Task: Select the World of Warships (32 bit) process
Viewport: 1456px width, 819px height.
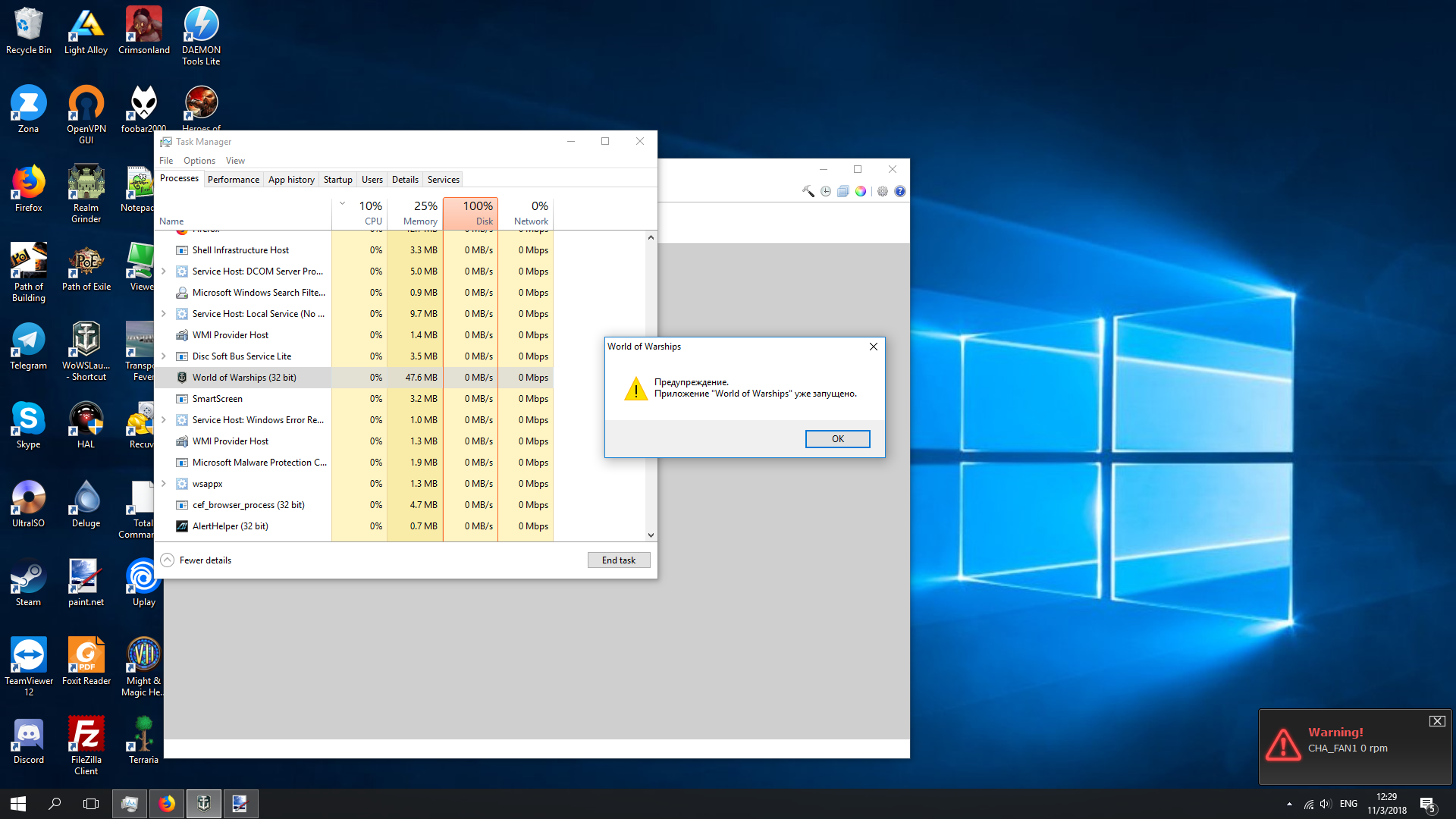Action: point(355,378)
